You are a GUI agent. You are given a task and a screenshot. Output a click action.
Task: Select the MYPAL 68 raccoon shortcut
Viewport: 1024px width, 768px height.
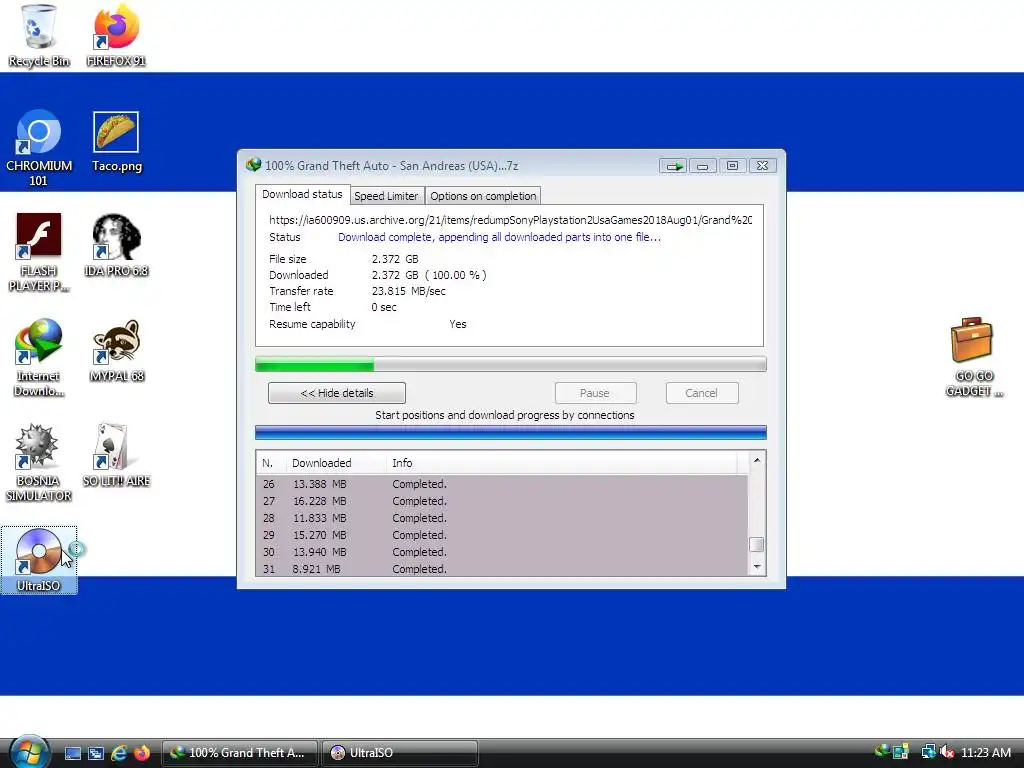(116, 351)
